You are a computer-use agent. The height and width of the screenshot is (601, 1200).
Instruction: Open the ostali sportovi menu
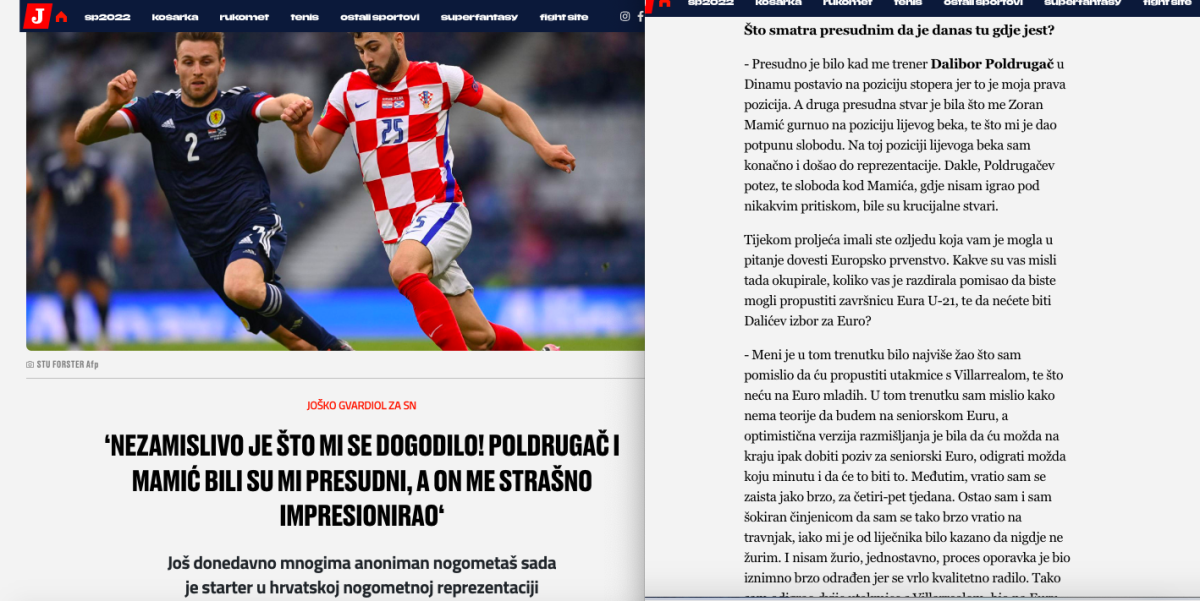point(380,17)
